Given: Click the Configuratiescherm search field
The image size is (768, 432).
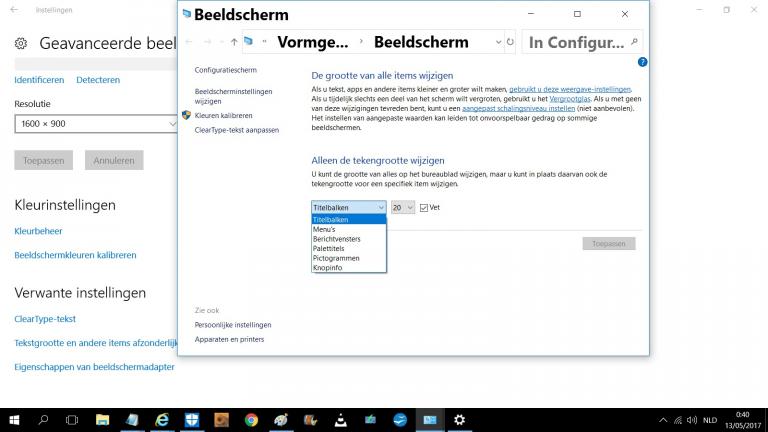Looking at the screenshot, I should tap(580, 42).
